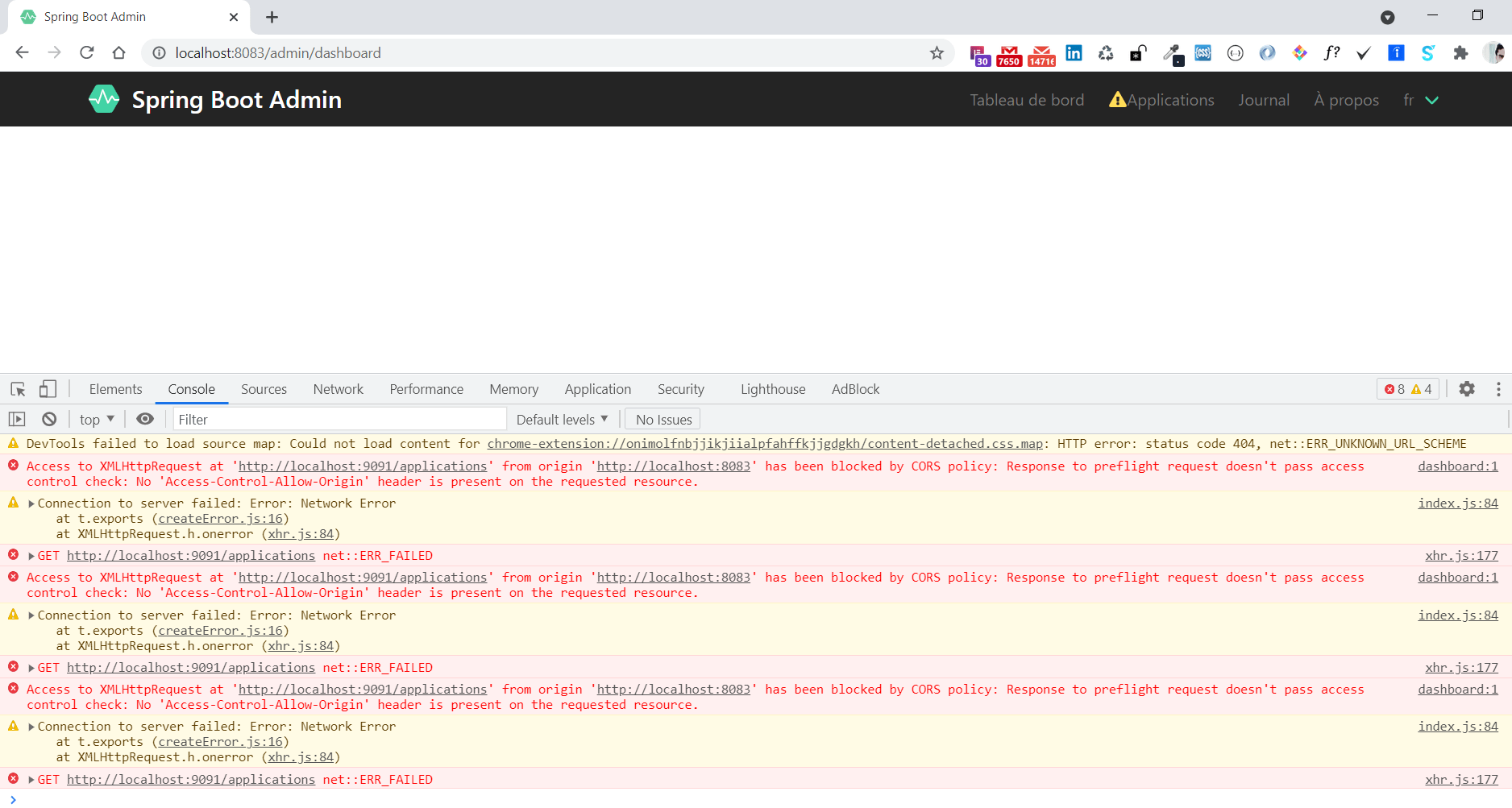Image resolution: width=1512 pixels, height=808 pixels.
Task: Open the dashboard:1 source link
Action: [x=1457, y=466]
